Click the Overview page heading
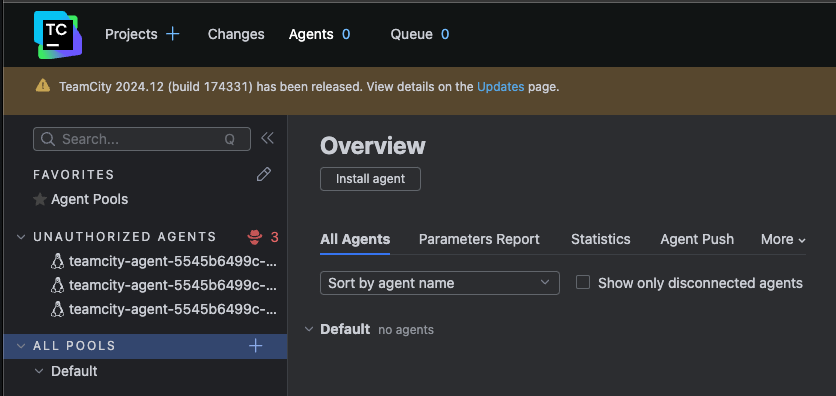836x396 pixels. (x=373, y=146)
